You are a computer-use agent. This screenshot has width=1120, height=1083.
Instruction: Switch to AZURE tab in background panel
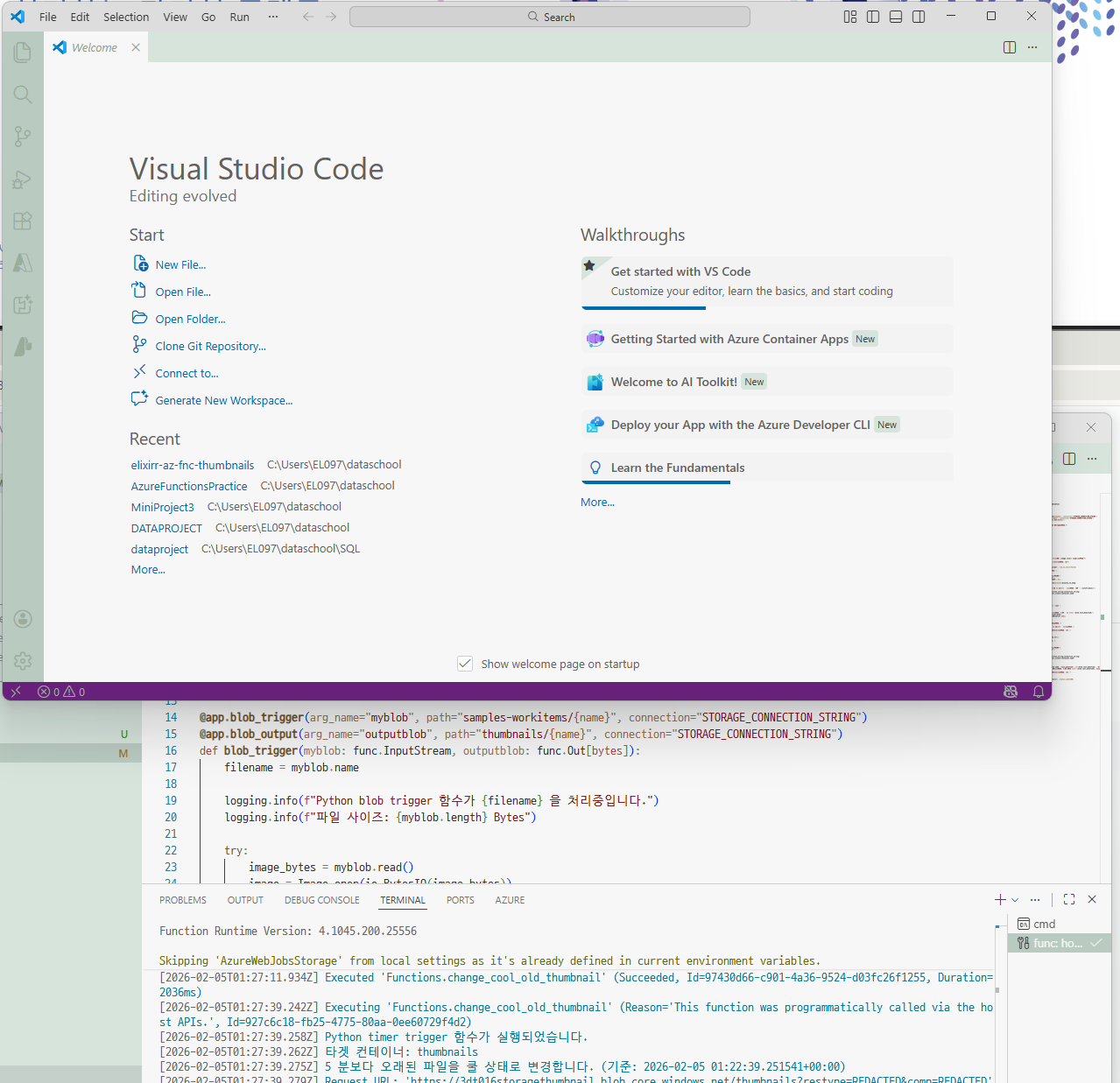pos(510,900)
